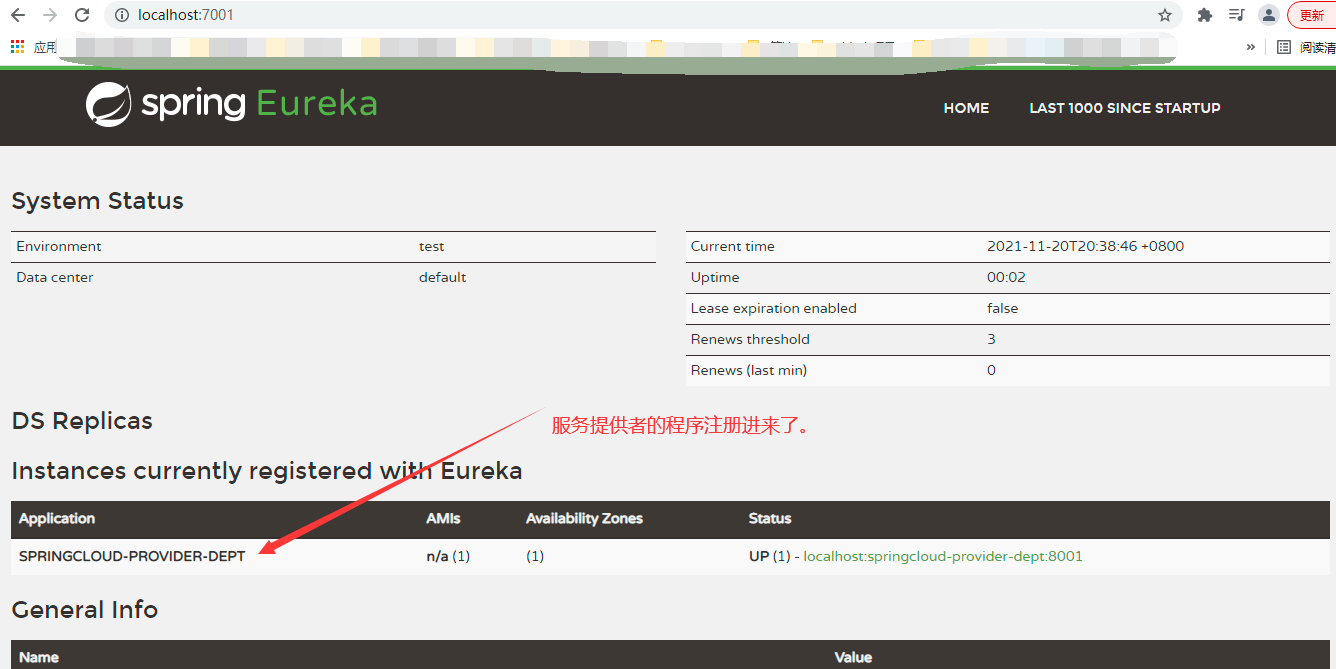Select the Renews (last min) label
Image resolution: width=1336 pixels, height=669 pixels.
tap(748, 370)
